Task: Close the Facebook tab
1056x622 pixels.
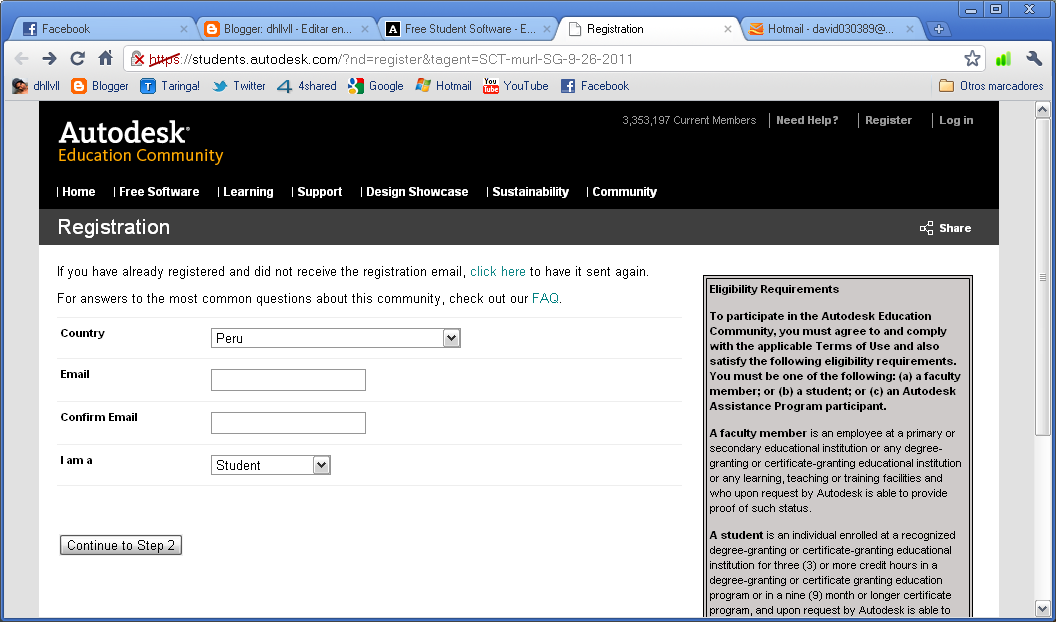Action: (184, 29)
